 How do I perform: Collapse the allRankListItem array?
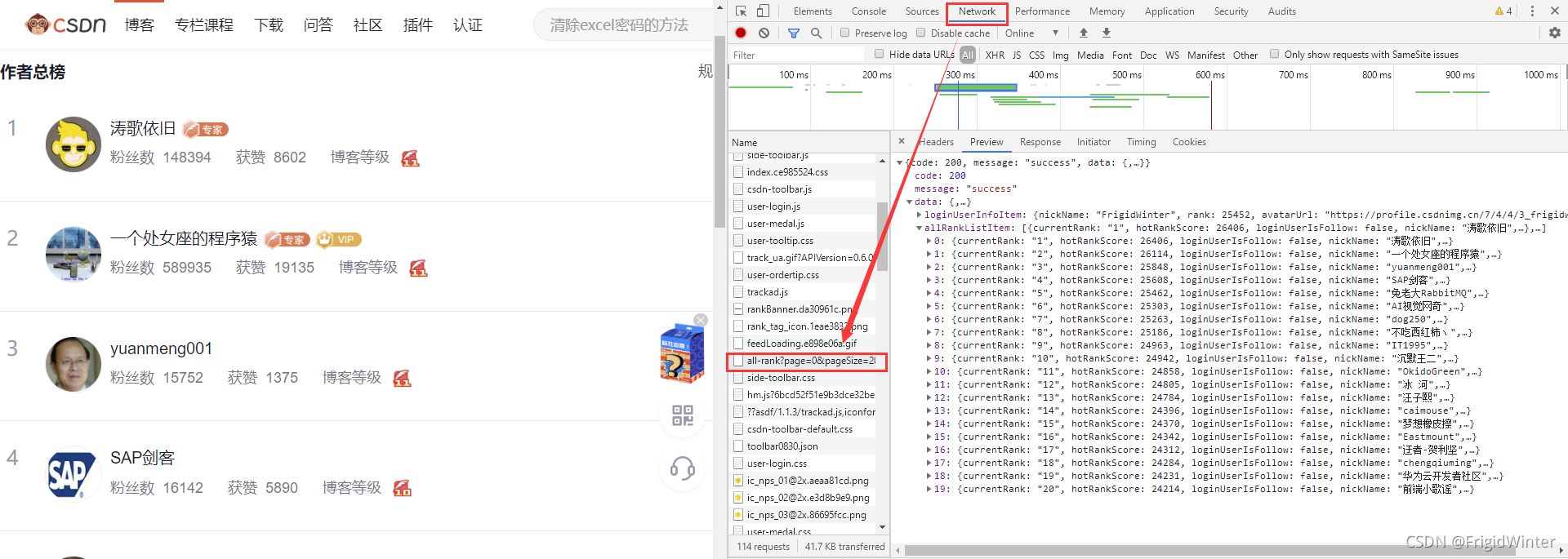919,228
